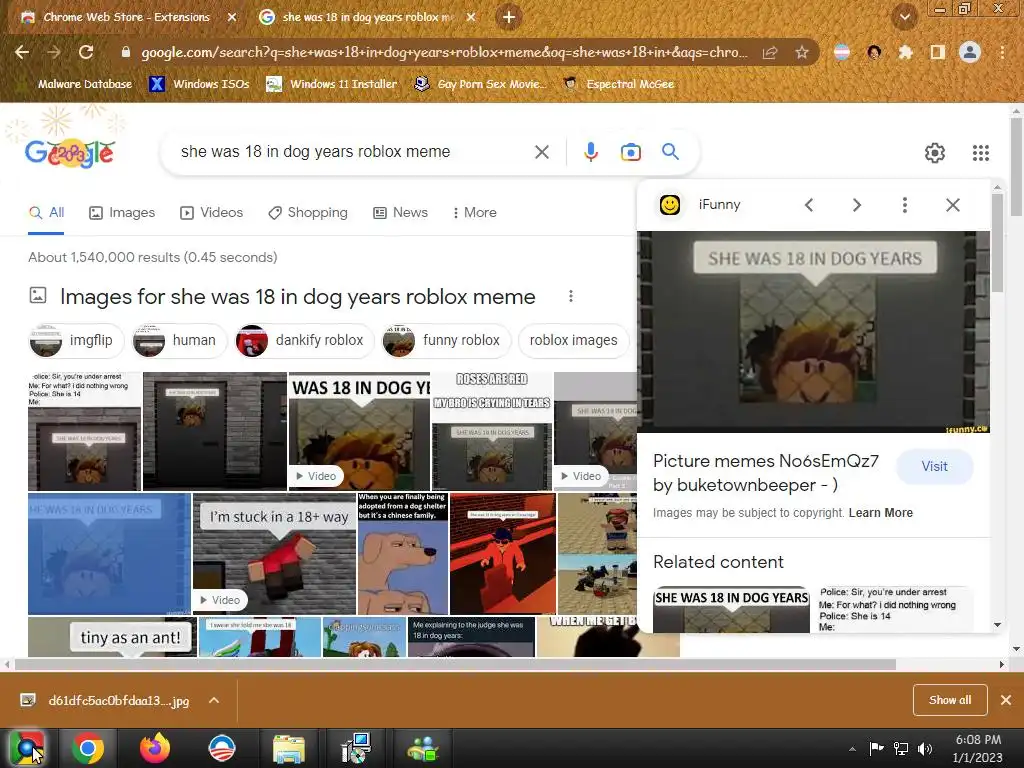This screenshot has height=768, width=1024.
Task: Select the All results tab
Action: pyautogui.click(x=46, y=213)
